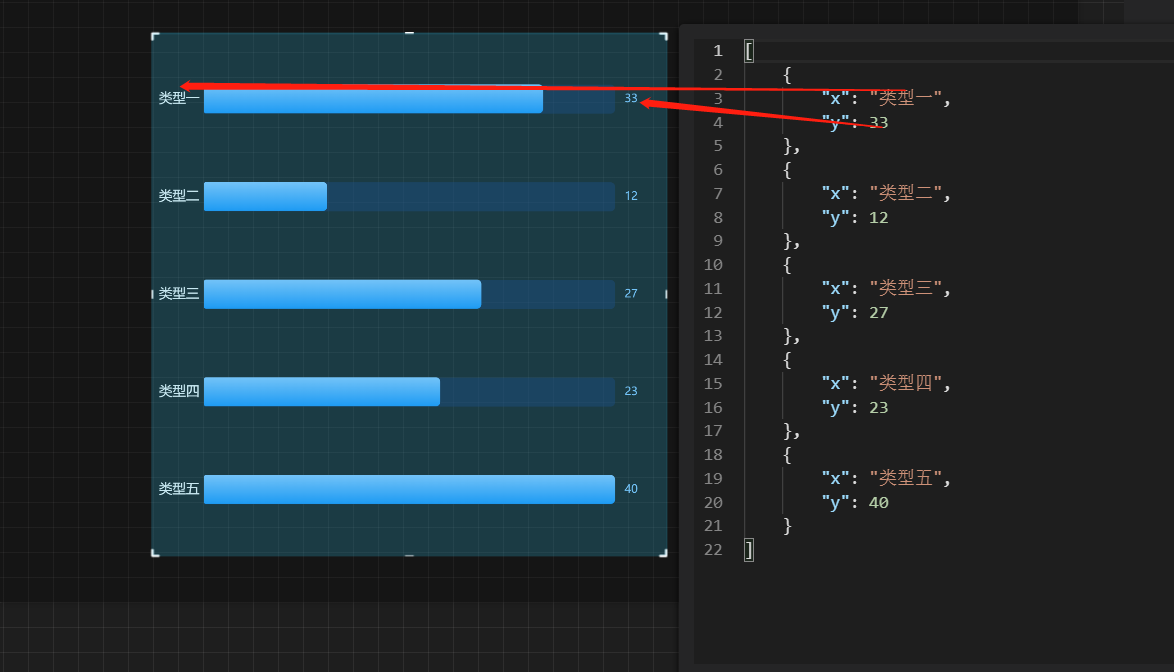
Task: Click the chart value 12 beside 类型二 bar
Action: (631, 196)
